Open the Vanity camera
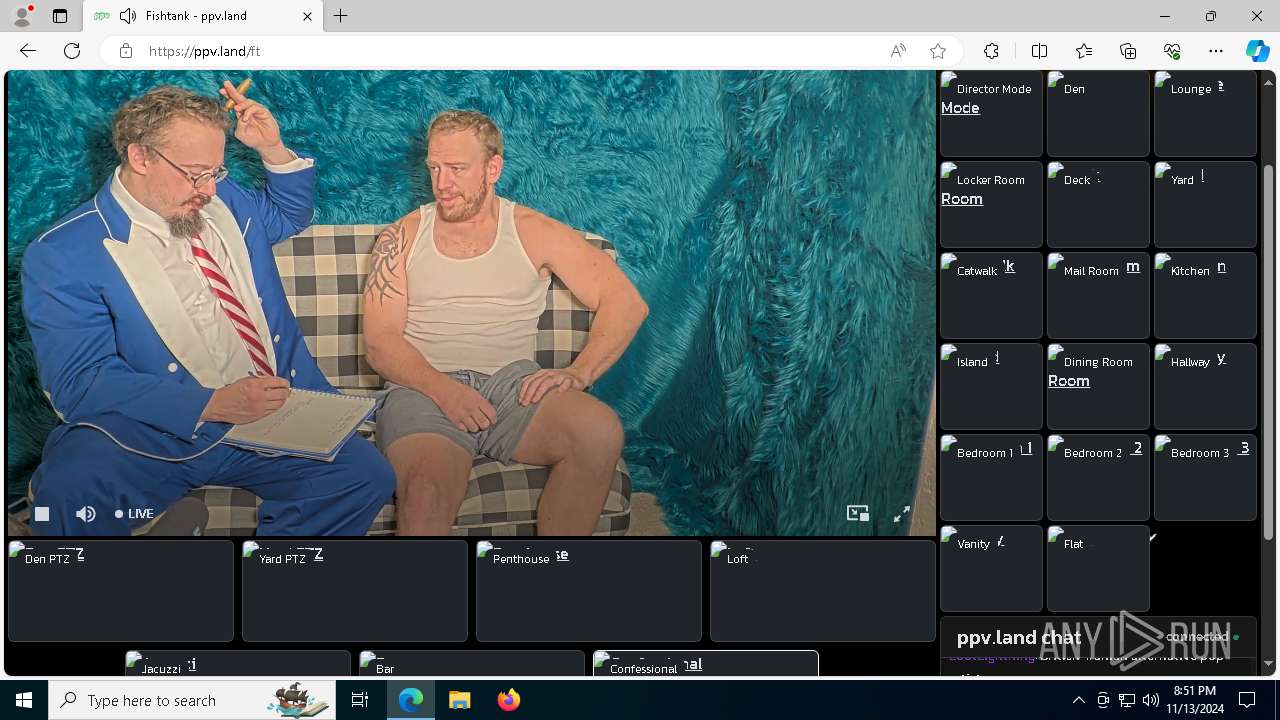Viewport: 1280px width, 720px height. (x=991, y=568)
